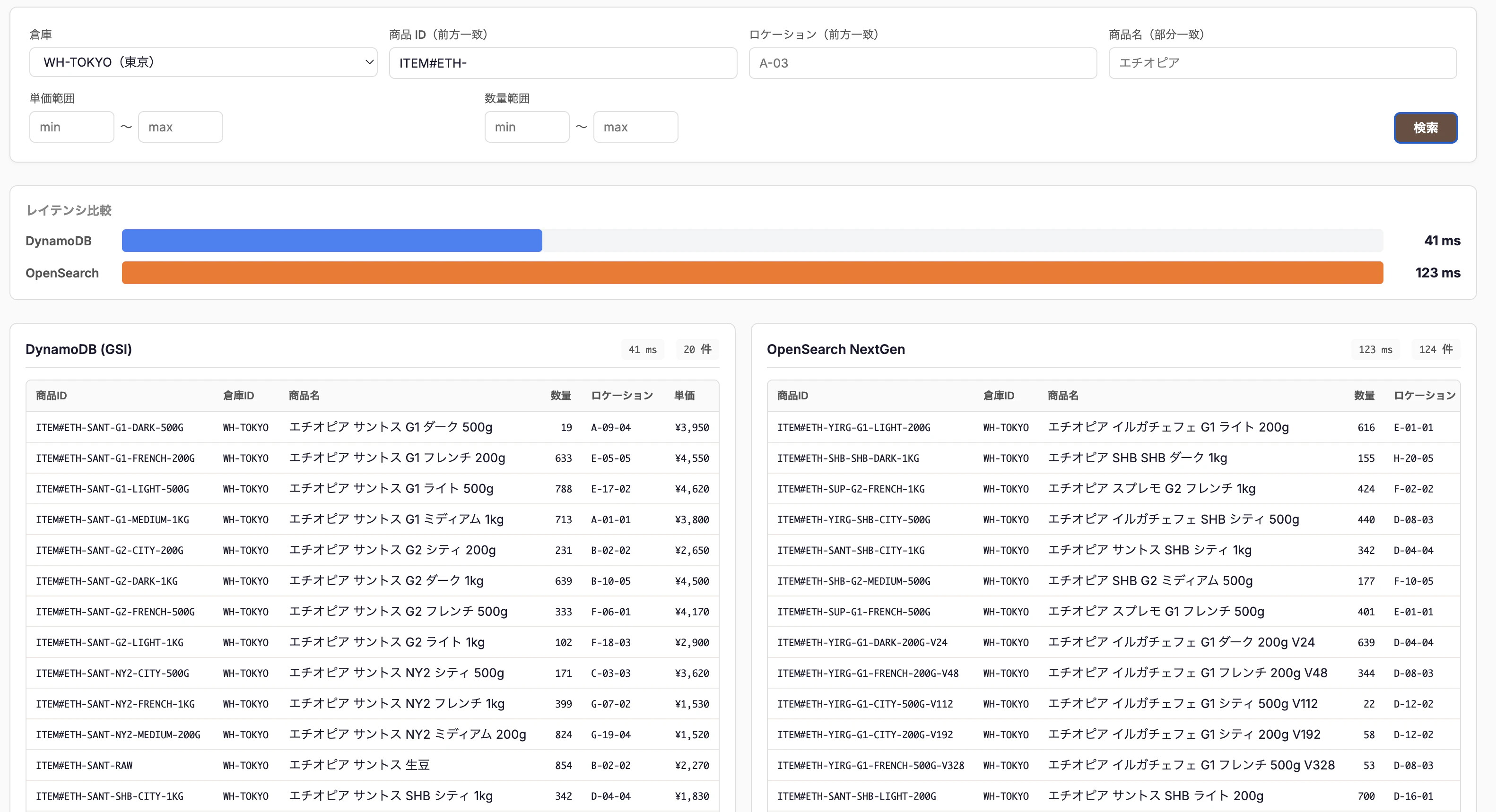The image size is (1496, 812).
Task: Click the DynamoDB 41 ms badge
Action: point(642,349)
